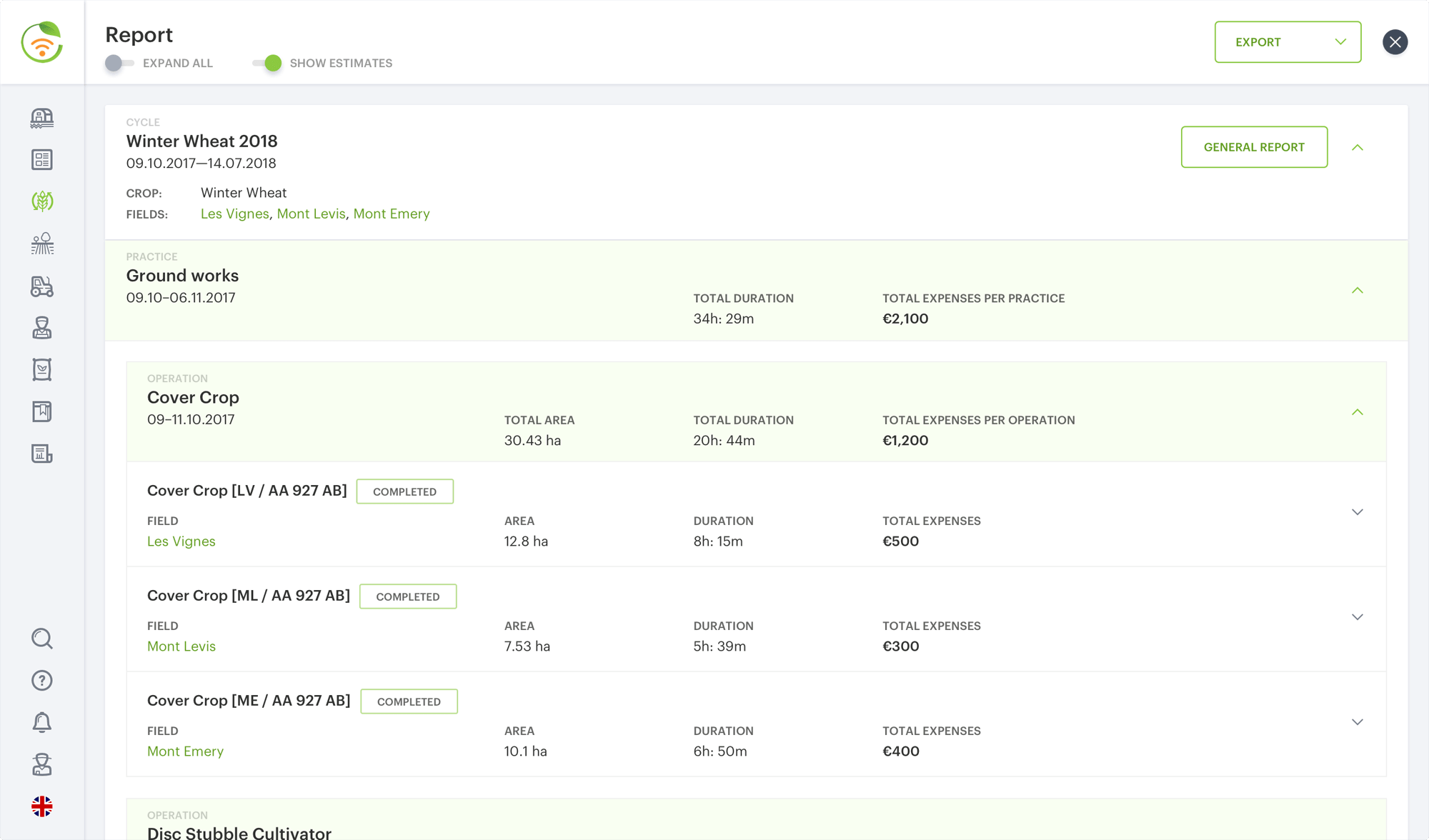1429x840 pixels.
Task: Collapse the Ground works practice section
Action: point(1358,291)
